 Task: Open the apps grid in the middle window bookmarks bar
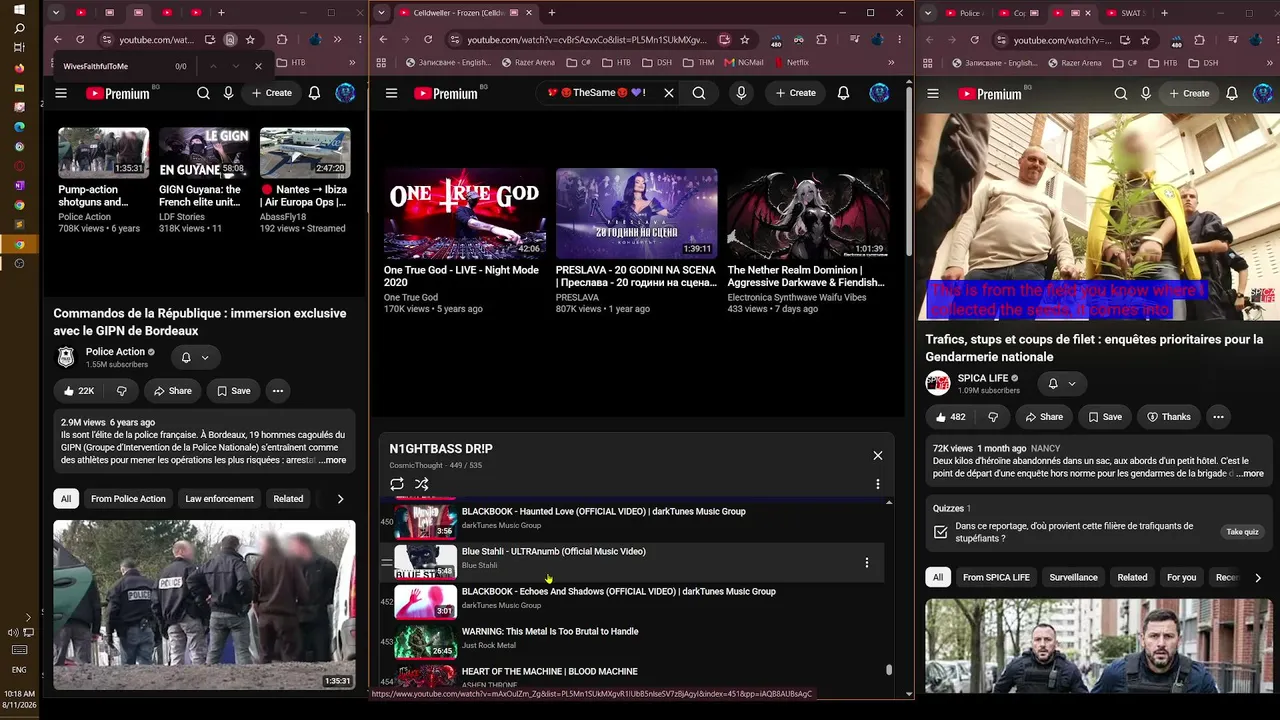click(381, 62)
